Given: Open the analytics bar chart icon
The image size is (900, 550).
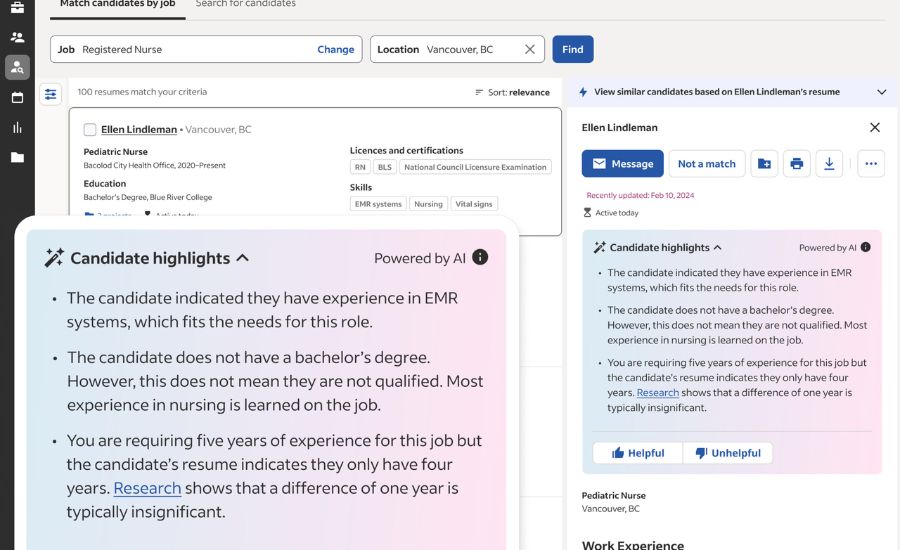Looking at the screenshot, I should [17, 127].
